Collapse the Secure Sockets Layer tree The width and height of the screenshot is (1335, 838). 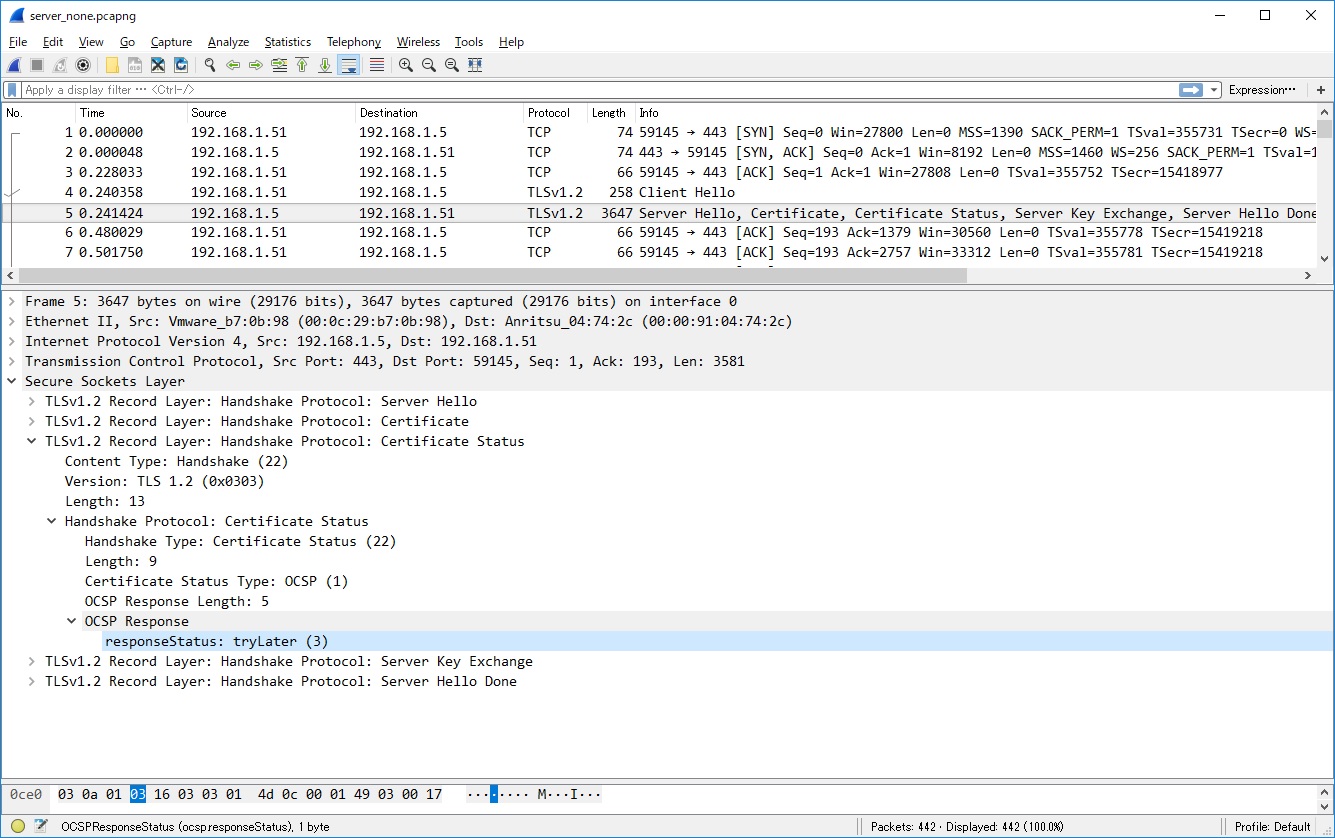[x=11, y=381]
